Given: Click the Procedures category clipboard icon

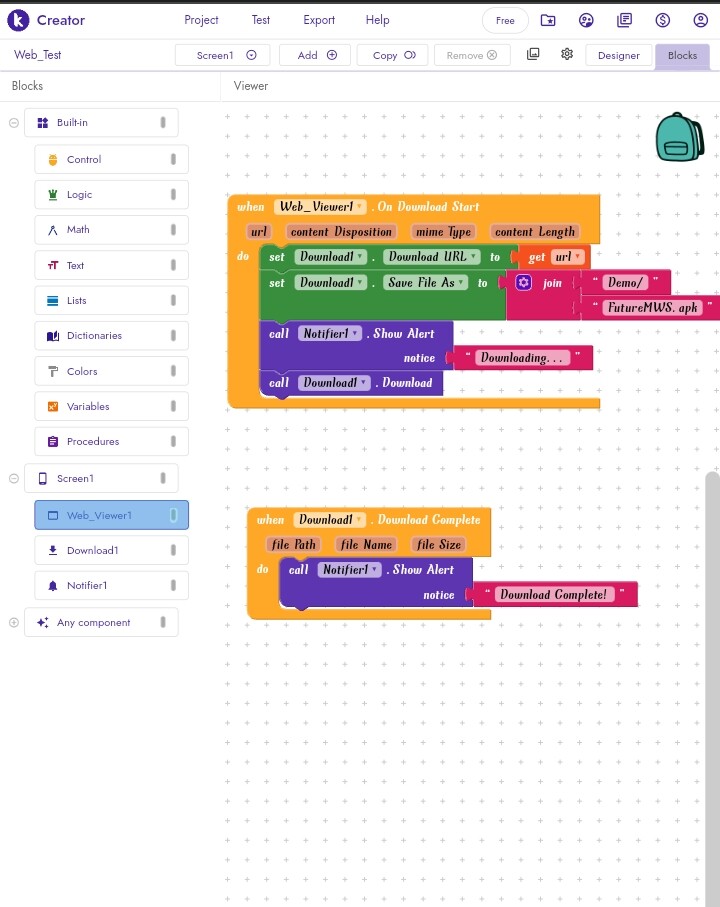Looking at the screenshot, I should coord(53,442).
